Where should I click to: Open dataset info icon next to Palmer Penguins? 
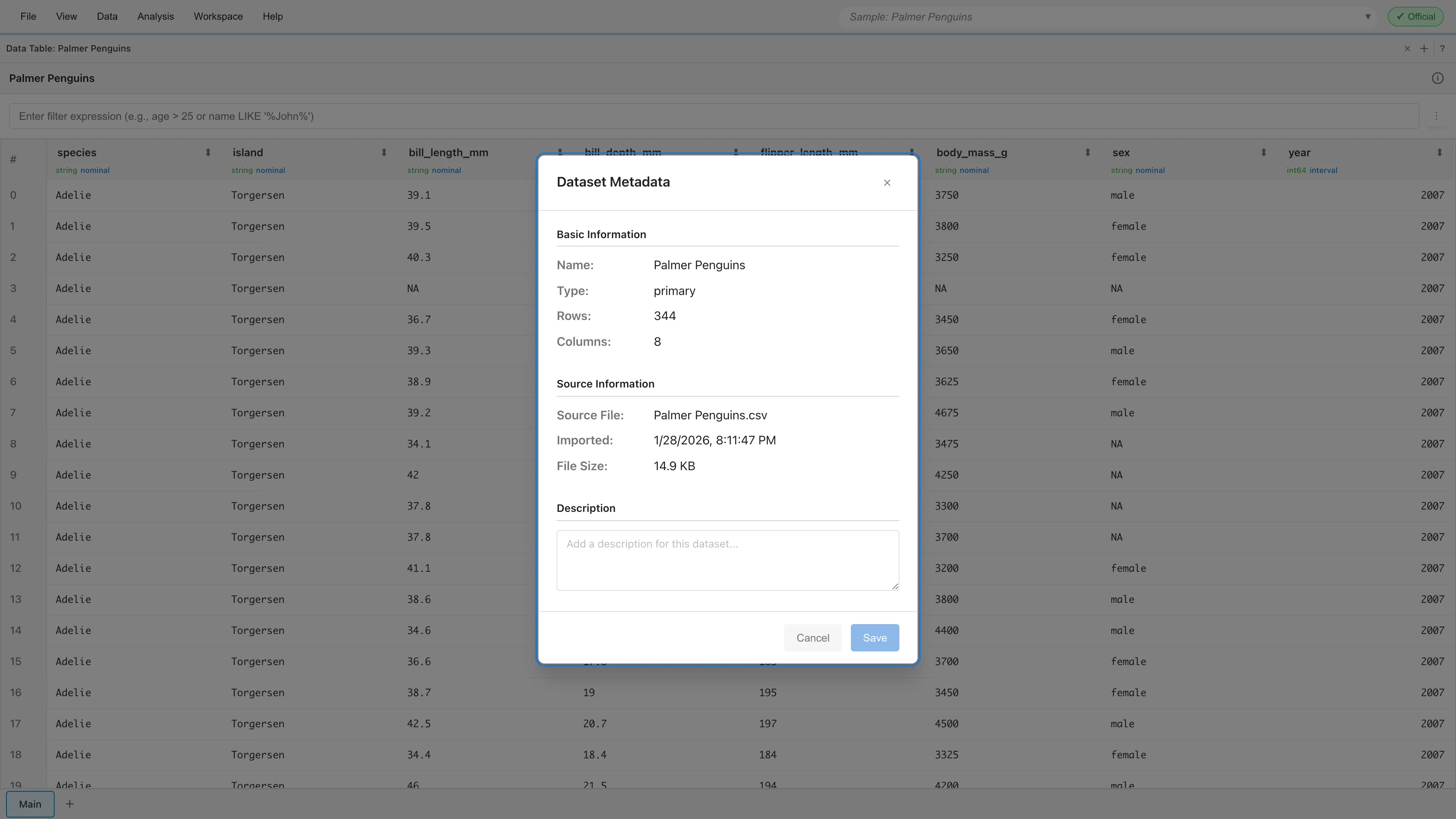[1437, 78]
